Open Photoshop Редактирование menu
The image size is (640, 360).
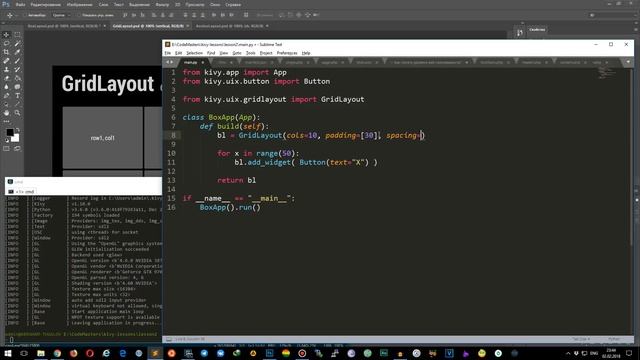[x=46, y=4]
